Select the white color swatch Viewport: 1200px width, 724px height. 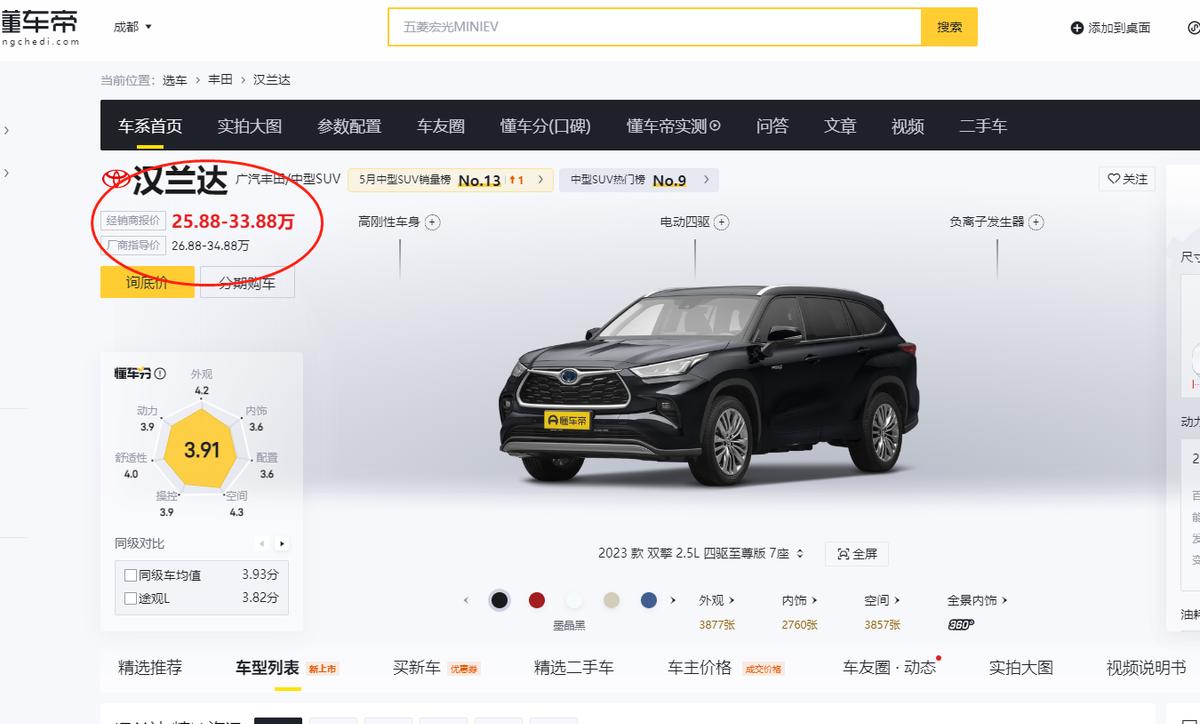574,600
